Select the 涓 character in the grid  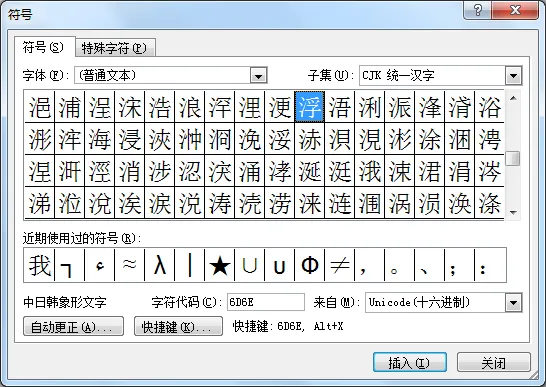[x=459, y=171]
